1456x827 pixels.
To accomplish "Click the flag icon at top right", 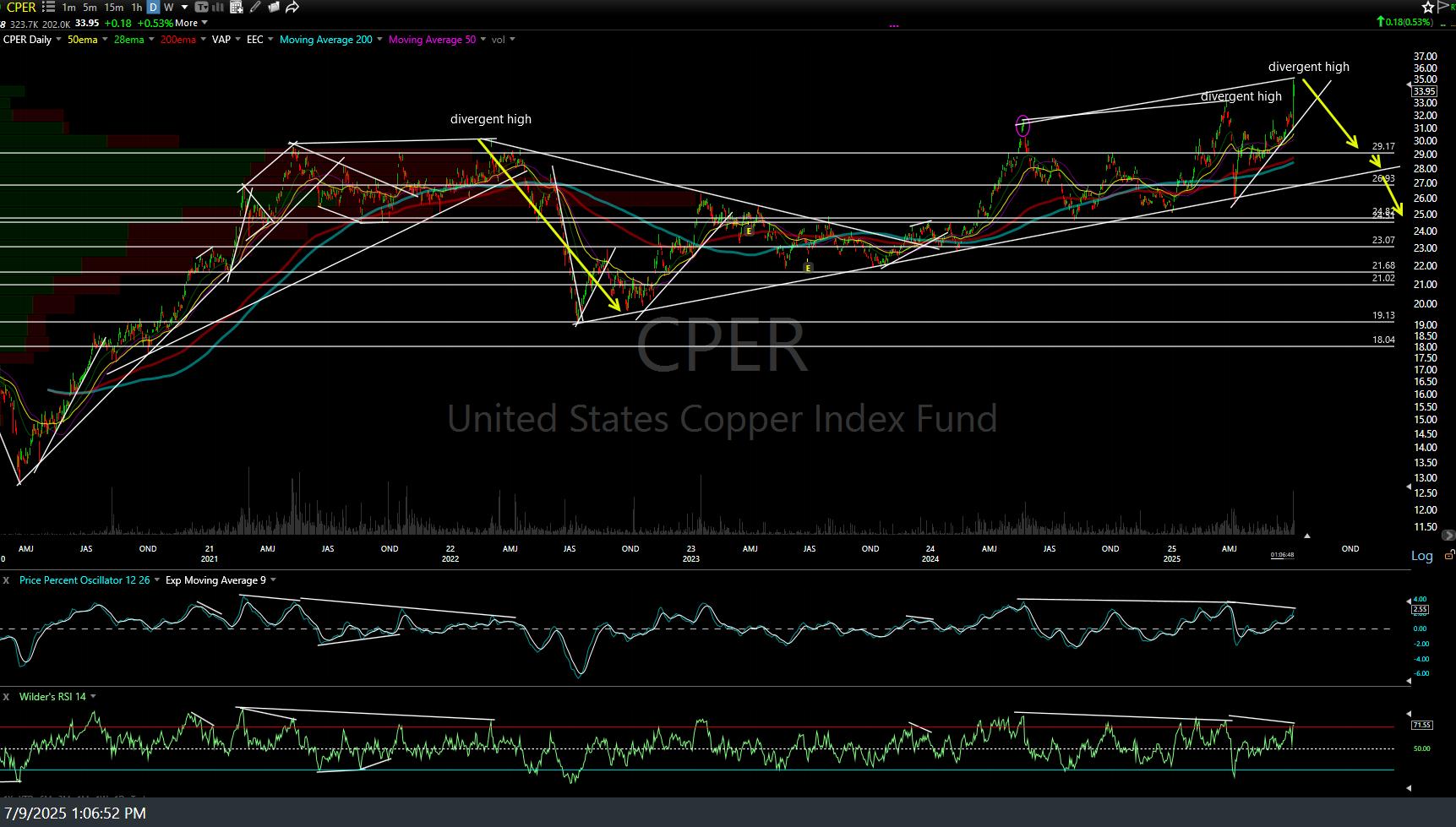I will pyautogui.click(x=1443, y=8).
